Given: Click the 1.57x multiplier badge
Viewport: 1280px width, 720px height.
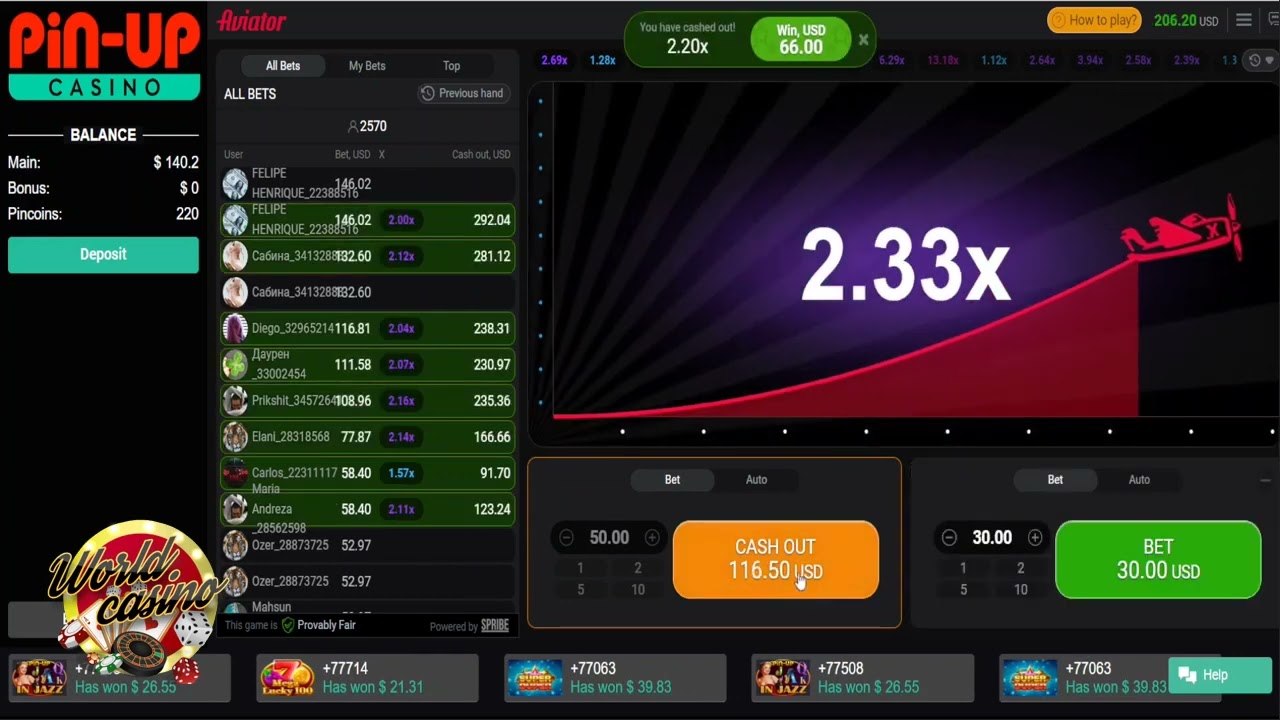Looking at the screenshot, I should tap(401, 473).
